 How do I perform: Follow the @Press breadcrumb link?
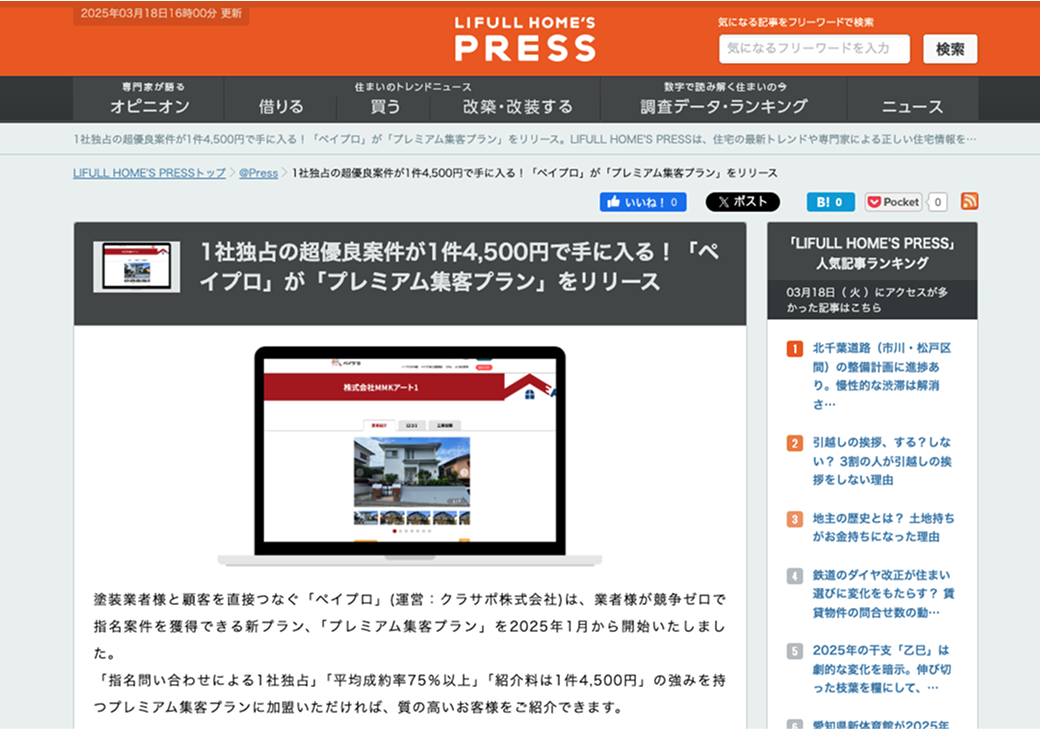258,172
